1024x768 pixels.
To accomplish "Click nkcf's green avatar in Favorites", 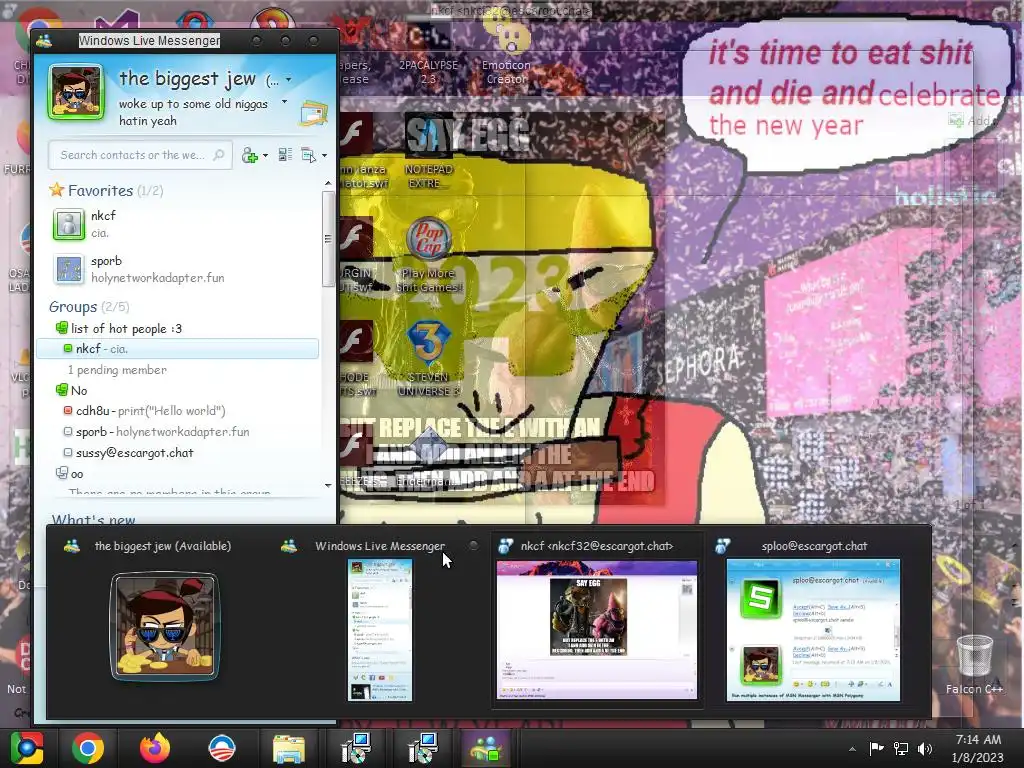I will pyautogui.click(x=69, y=224).
